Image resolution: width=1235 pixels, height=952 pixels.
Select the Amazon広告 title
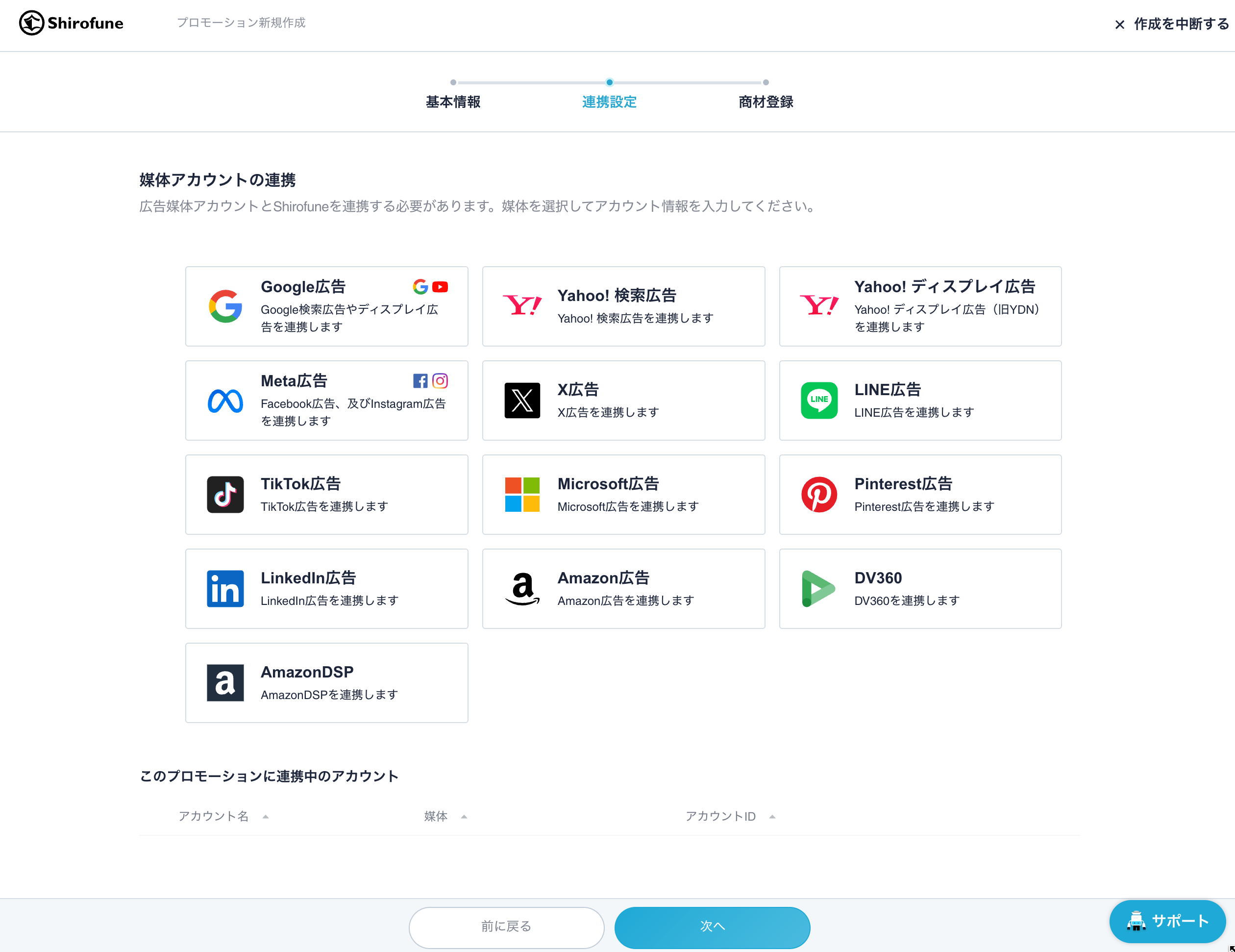pyautogui.click(x=603, y=578)
